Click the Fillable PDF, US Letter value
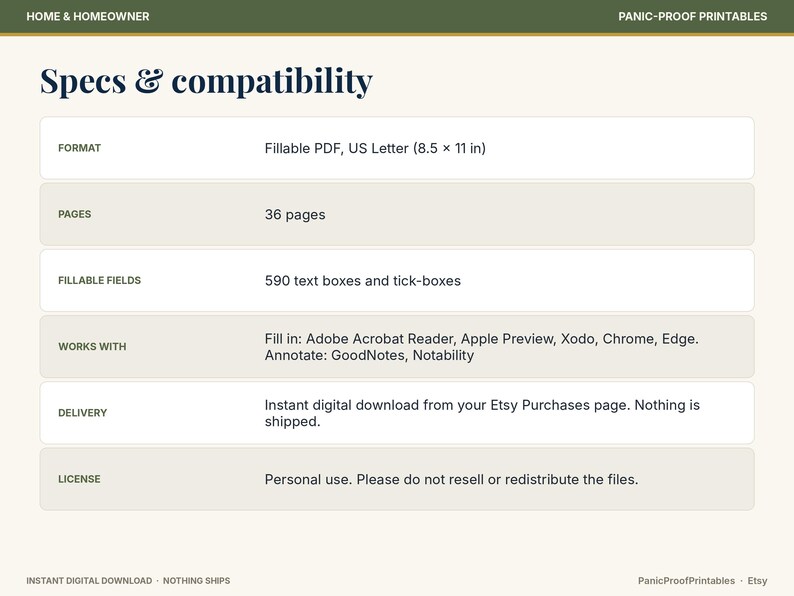794x596 pixels. pyautogui.click(x=375, y=148)
